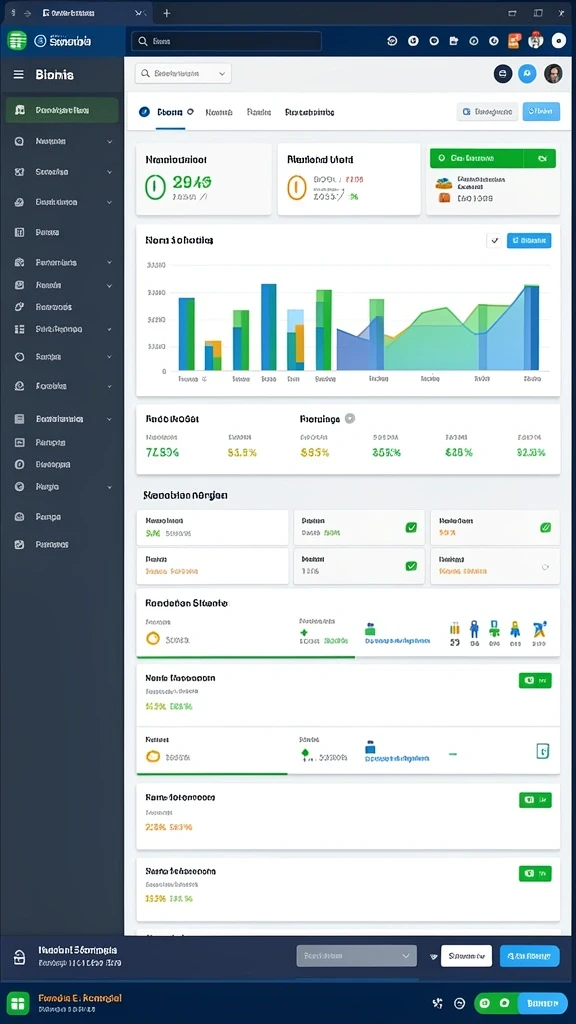Click green button on row below people icons
The width and height of the screenshot is (576, 1024).
[x=535, y=680]
